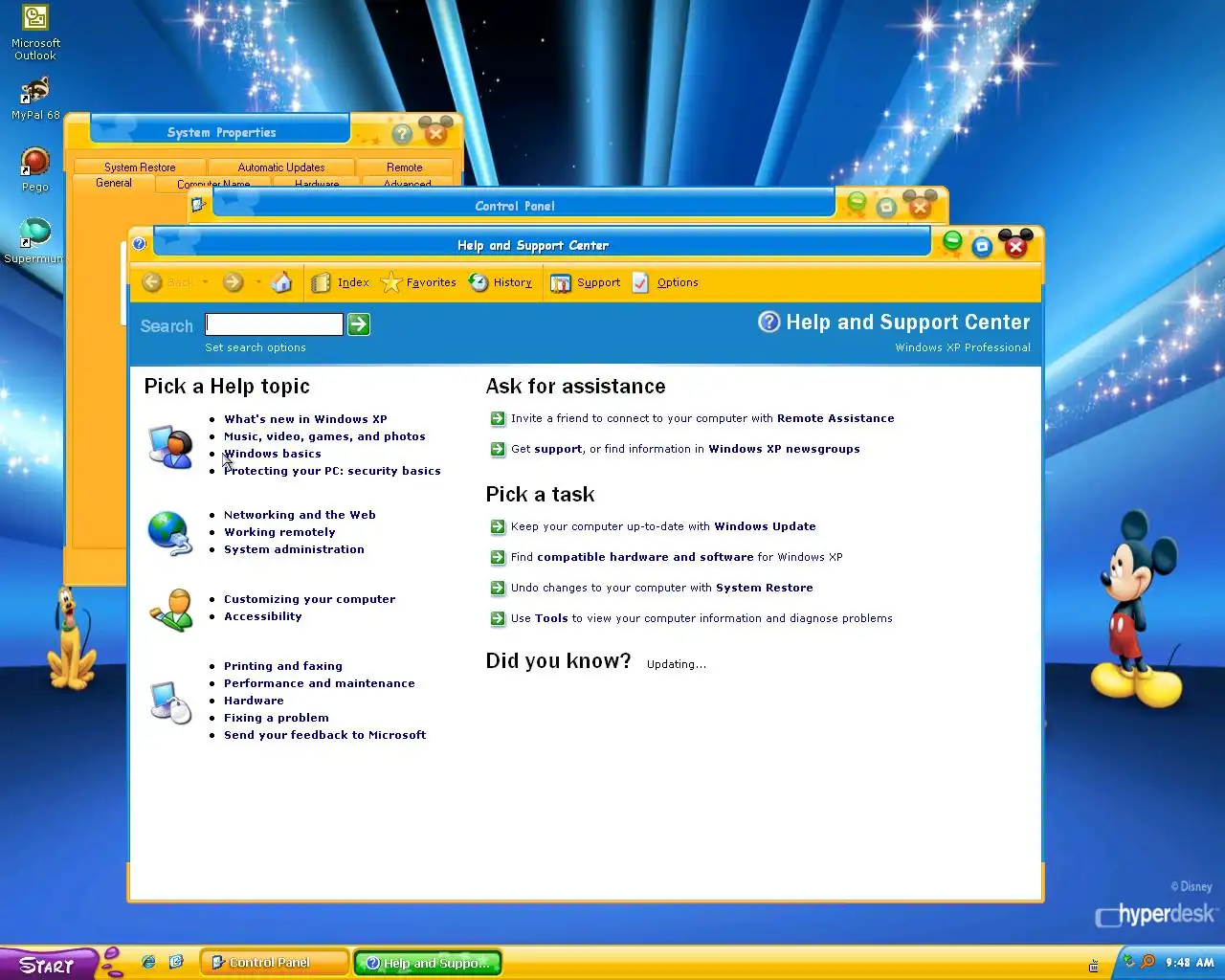This screenshot has width=1225, height=980.
Task: Click computer mouse icon by Printing topics
Action: (170, 702)
